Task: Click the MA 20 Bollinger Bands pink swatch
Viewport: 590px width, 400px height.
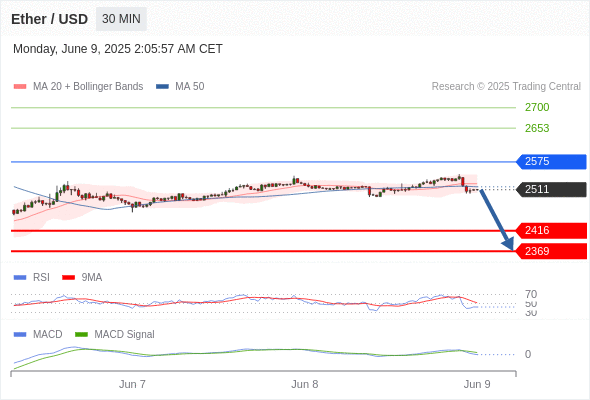Action: [x=20, y=87]
